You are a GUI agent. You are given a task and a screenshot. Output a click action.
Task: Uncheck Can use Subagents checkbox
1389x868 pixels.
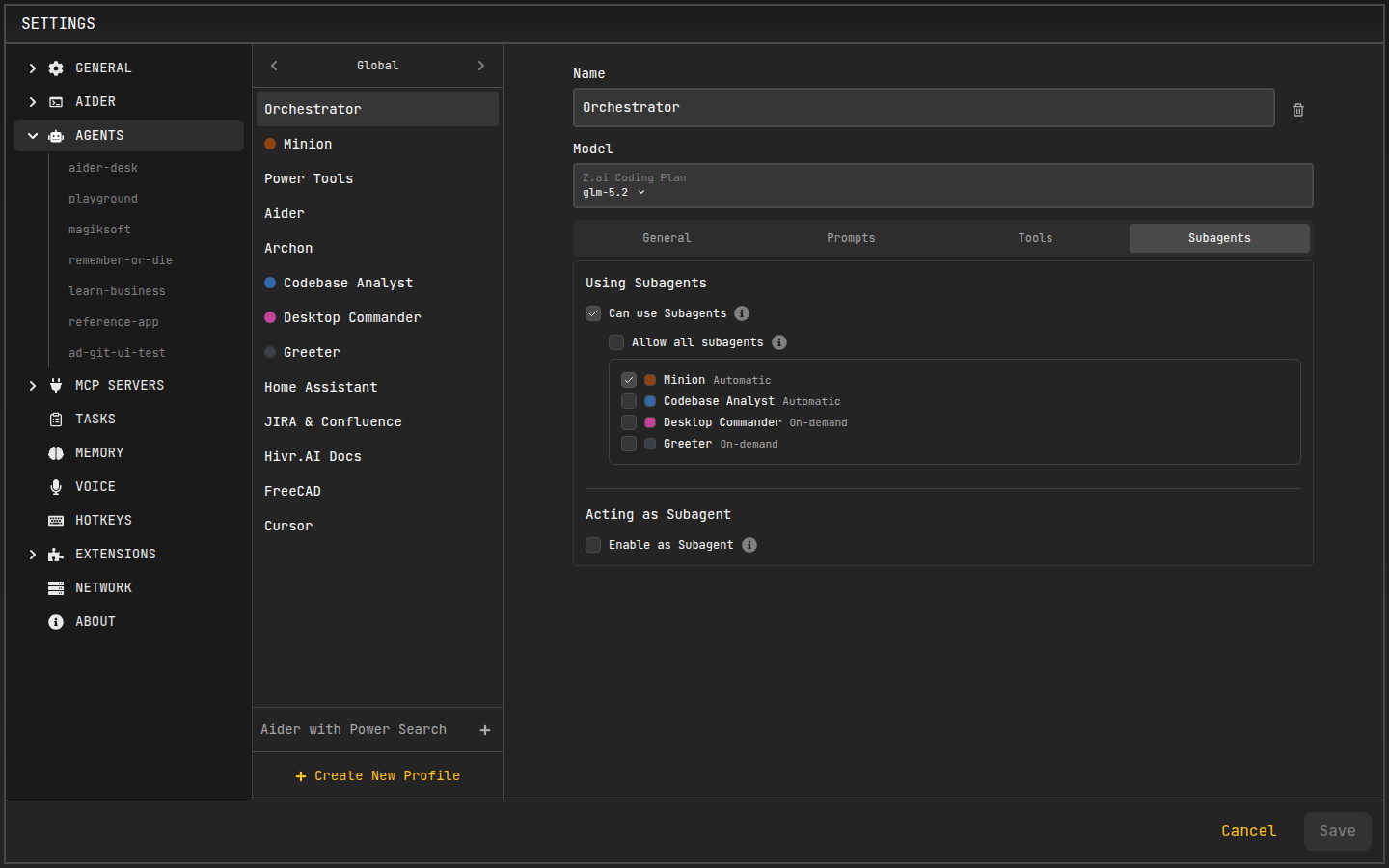593,313
